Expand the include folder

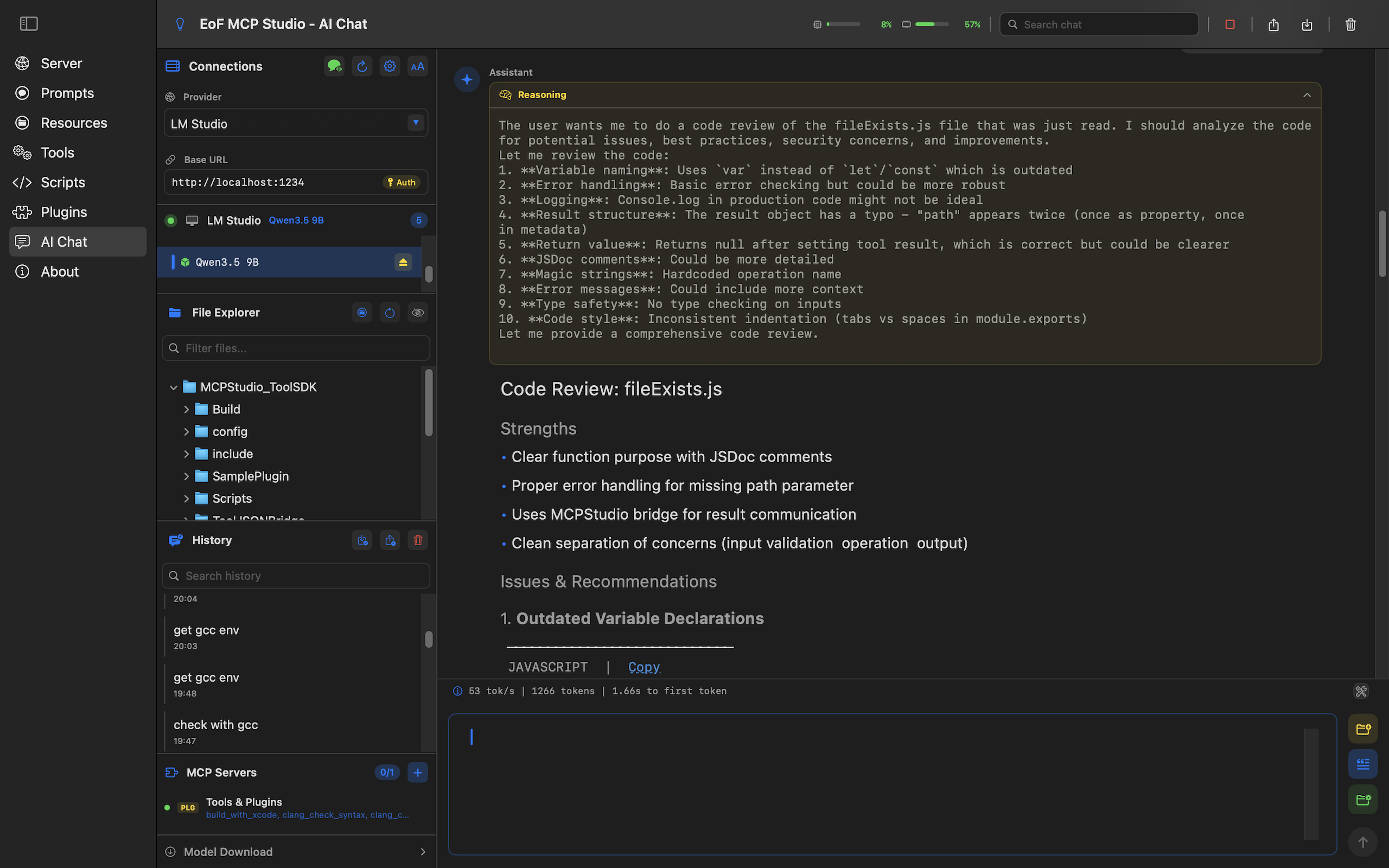pos(186,454)
